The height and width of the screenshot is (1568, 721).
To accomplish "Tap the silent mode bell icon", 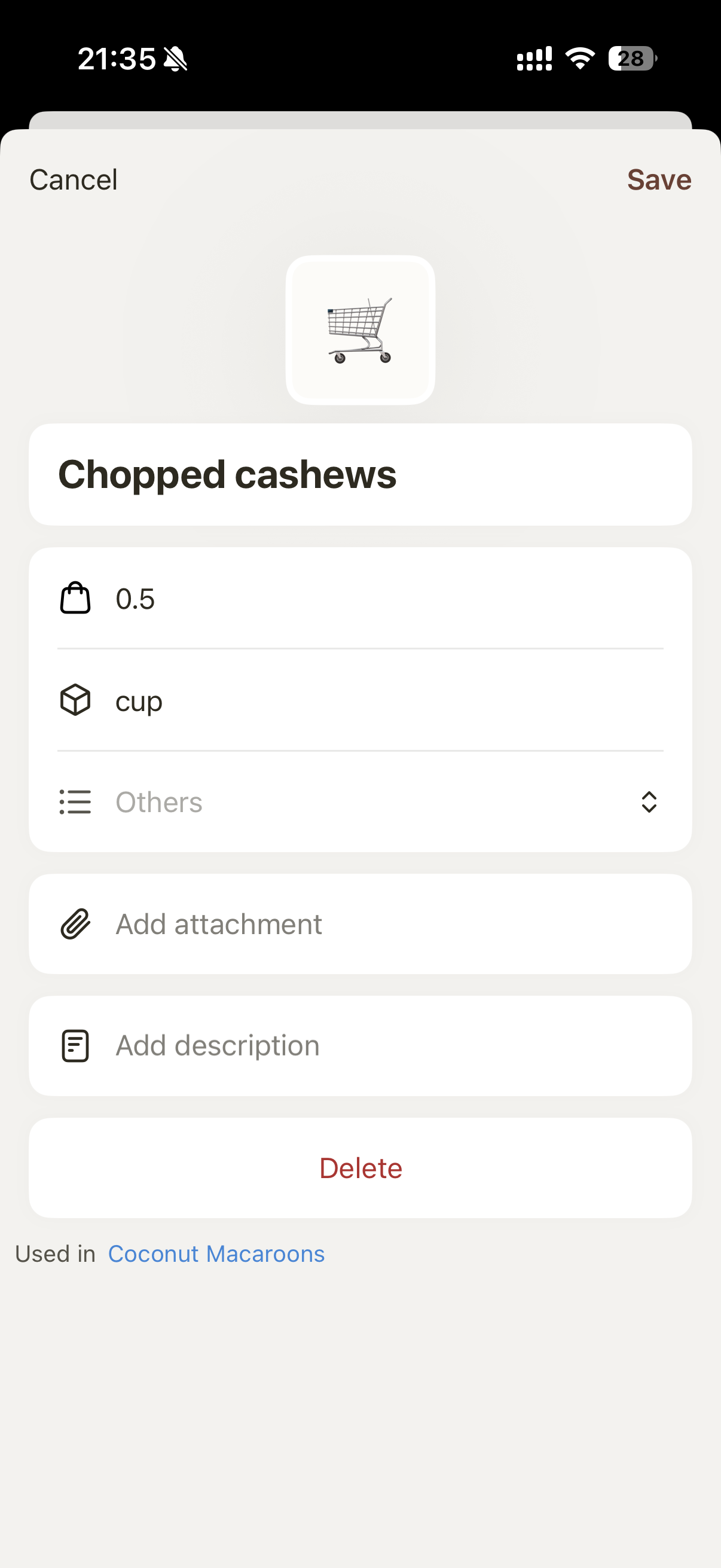I will pyautogui.click(x=176, y=59).
